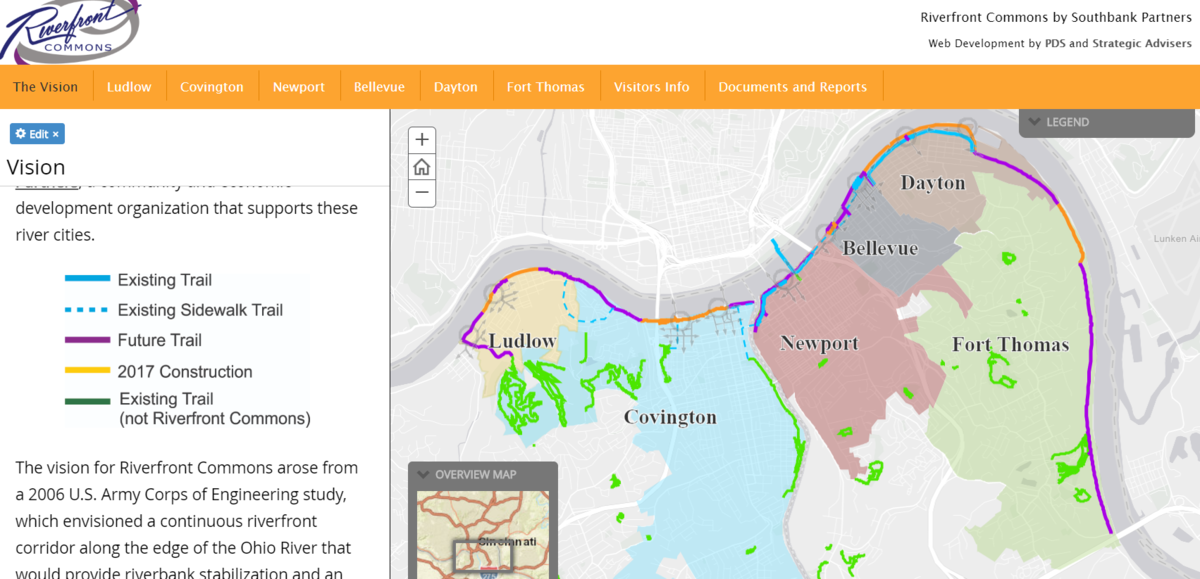
Task: Open the Ludlow tab
Action: click(129, 87)
